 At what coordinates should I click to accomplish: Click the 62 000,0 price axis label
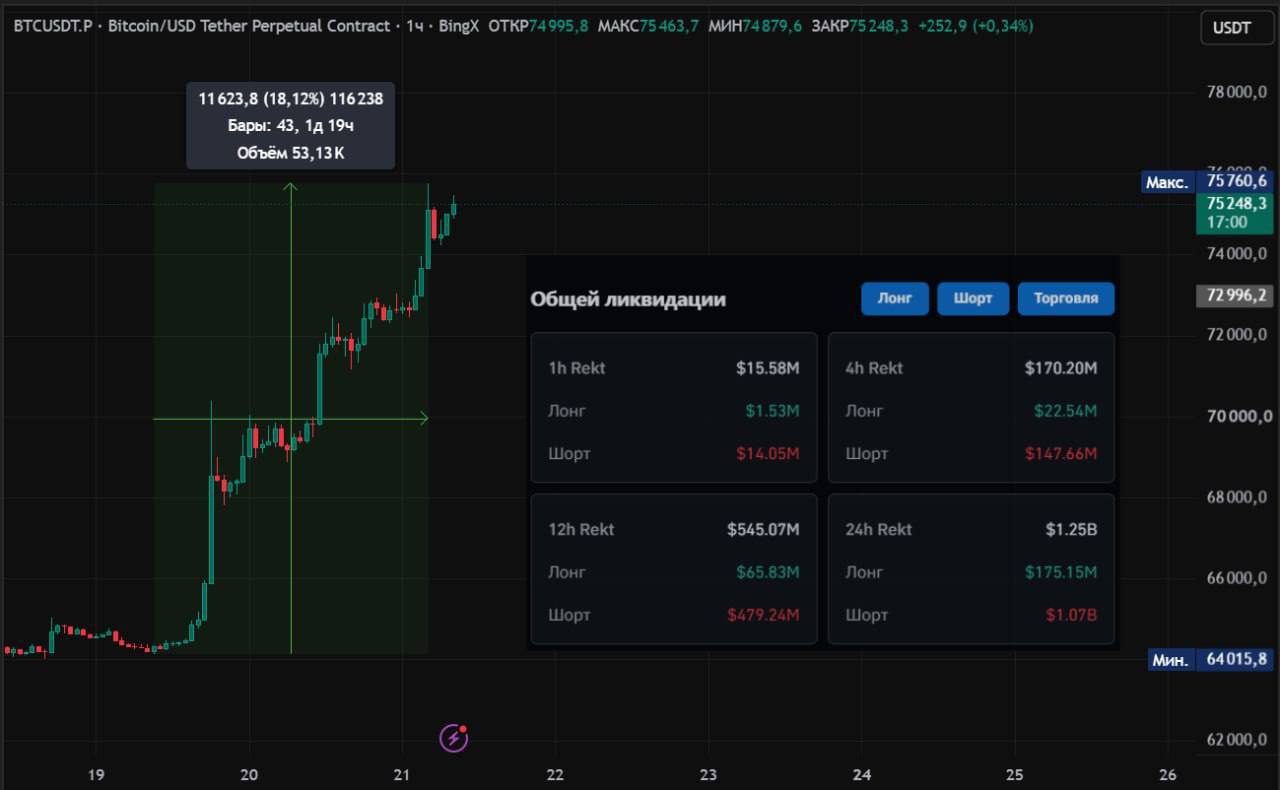coord(1236,740)
